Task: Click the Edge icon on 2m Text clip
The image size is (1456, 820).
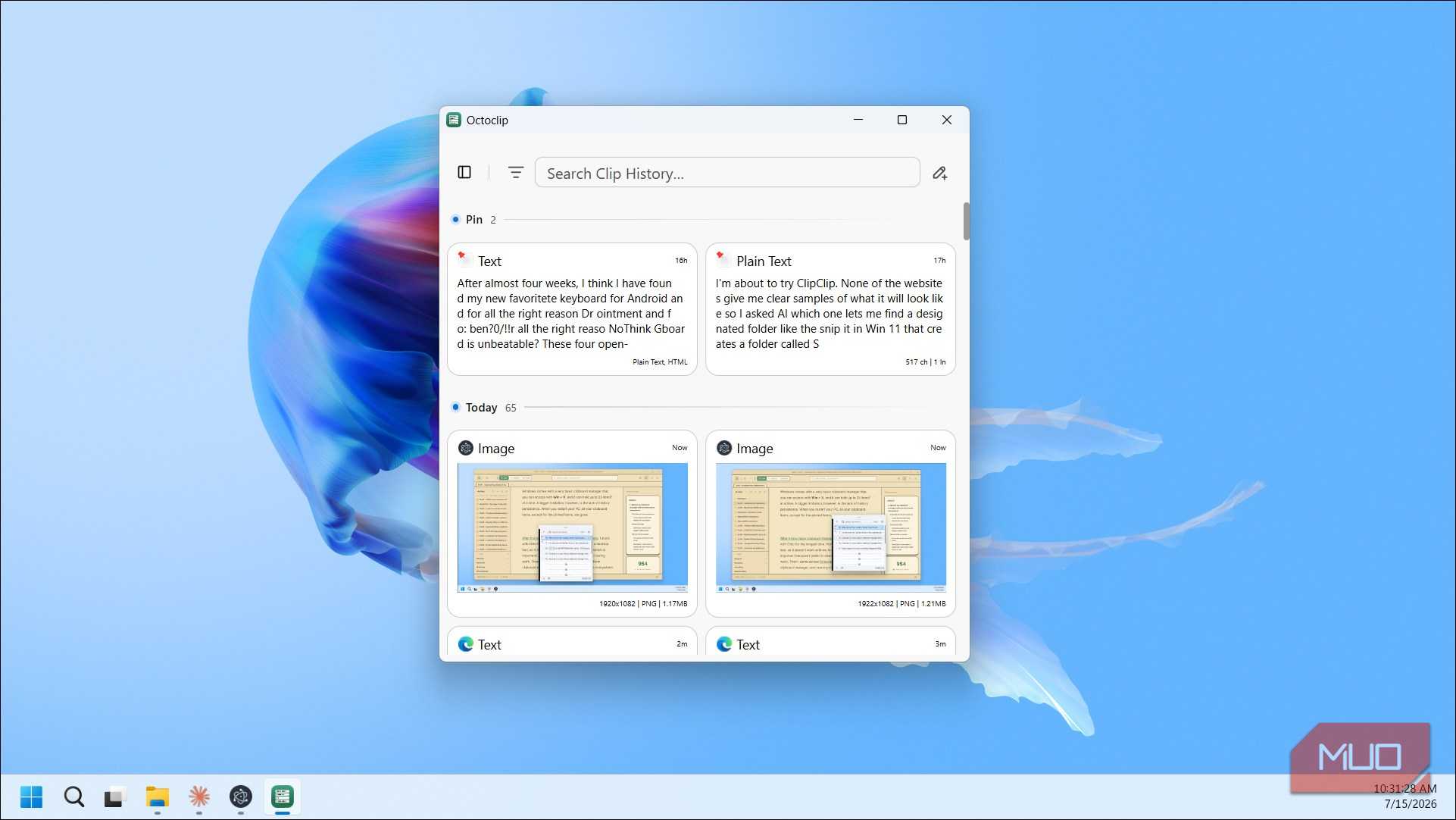Action: tap(466, 644)
